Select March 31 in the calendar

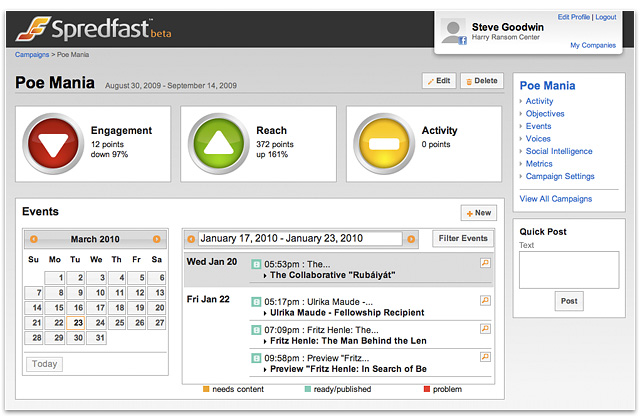(x=96, y=338)
